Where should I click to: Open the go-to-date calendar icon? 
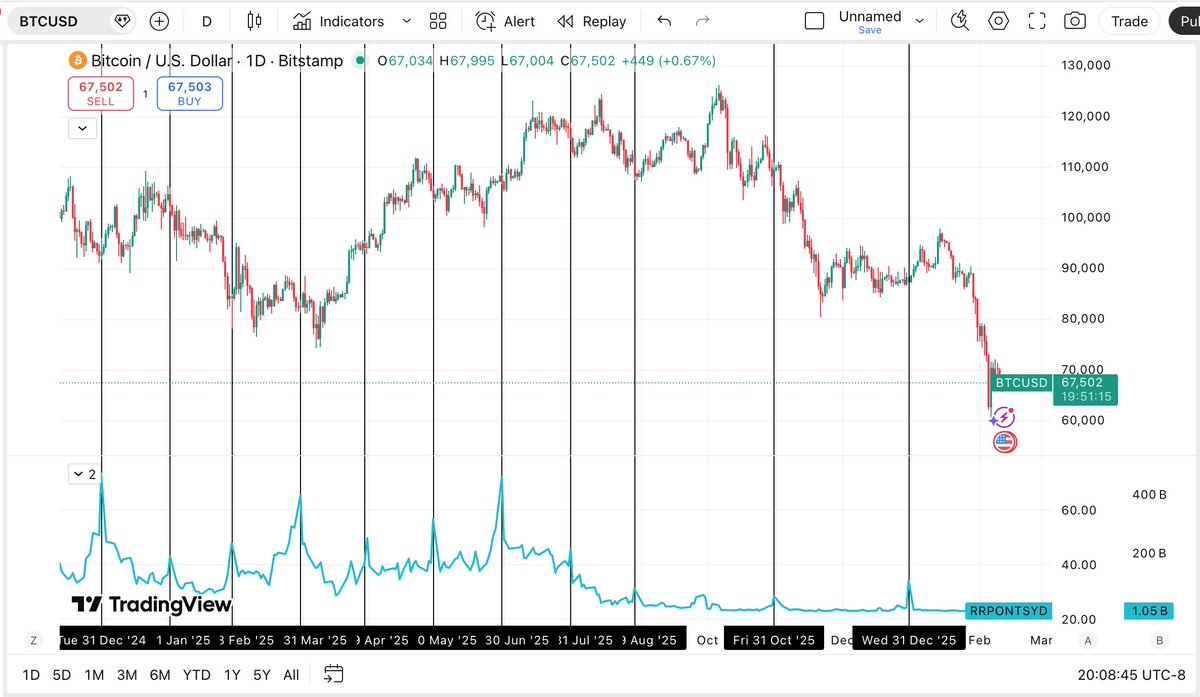point(334,675)
